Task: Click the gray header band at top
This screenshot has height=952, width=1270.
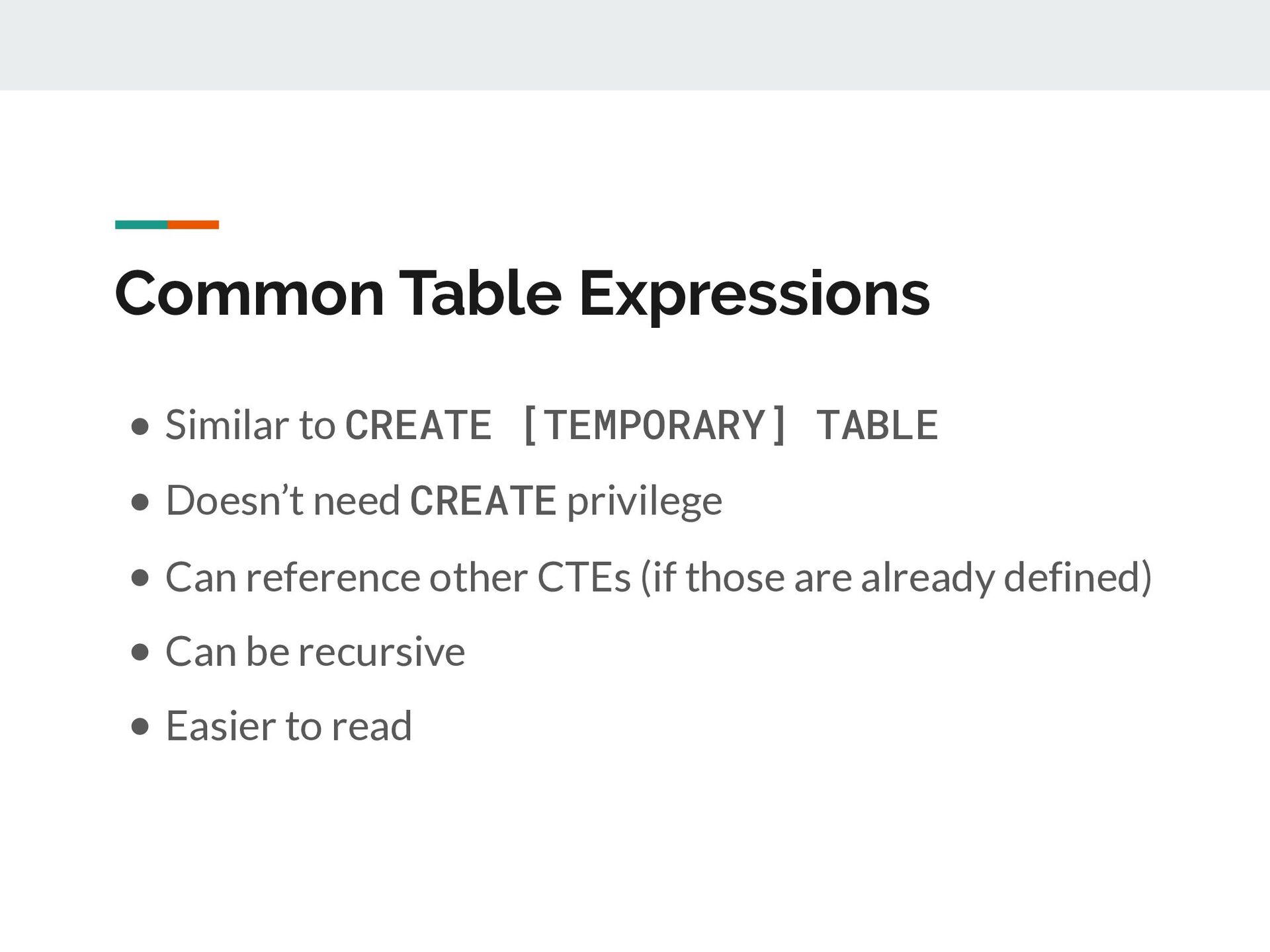Action: pyautogui.click(x=635, y=45)
